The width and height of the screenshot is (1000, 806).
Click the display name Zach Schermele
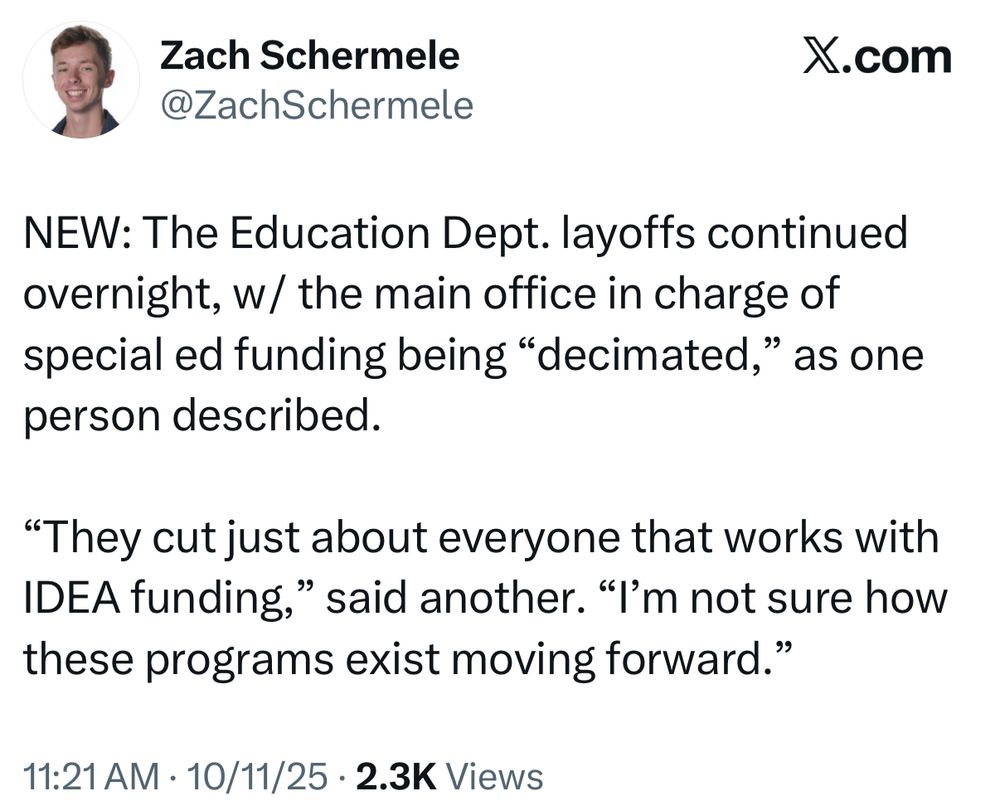(x=309, y=55)
